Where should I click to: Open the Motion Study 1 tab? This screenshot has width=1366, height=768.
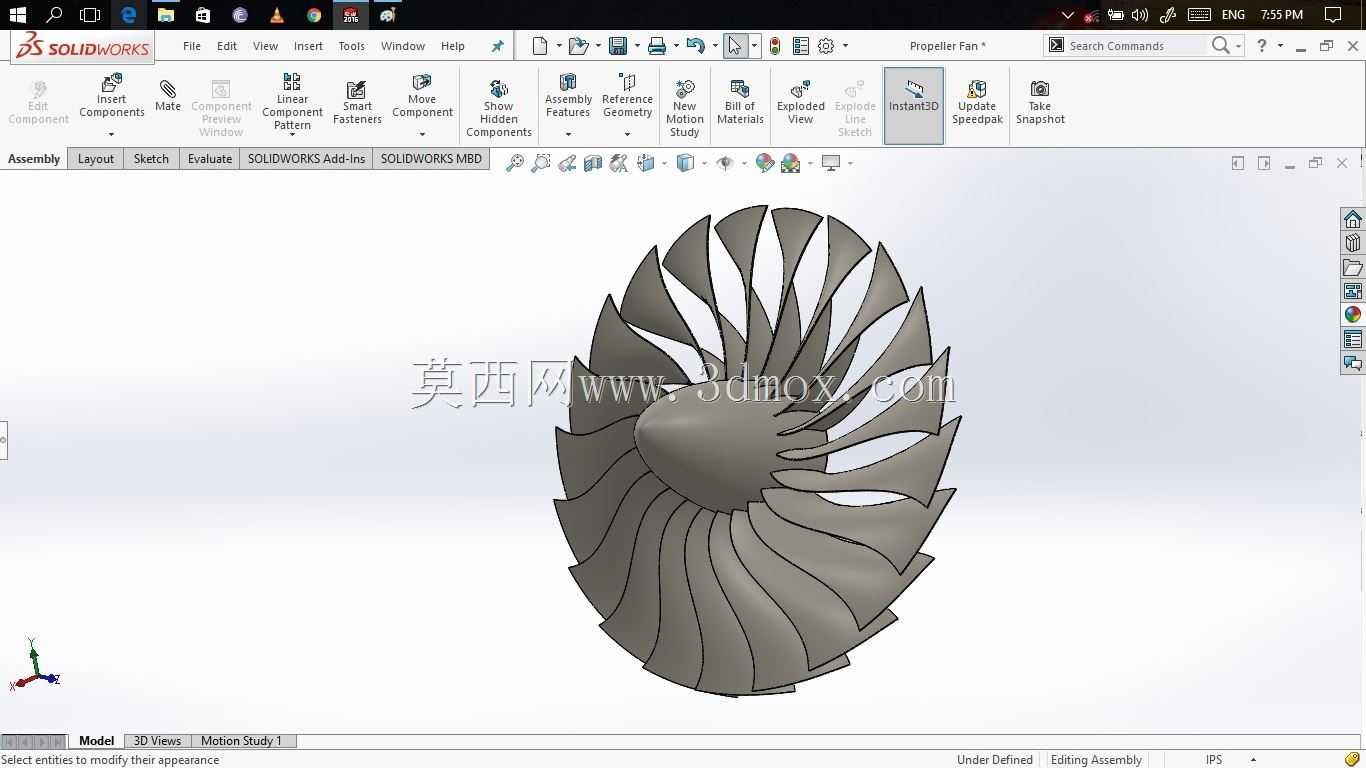[241, 741]
